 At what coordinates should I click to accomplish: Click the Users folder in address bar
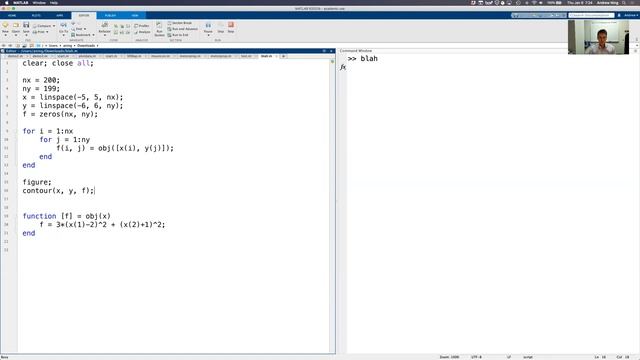pos(53,46)
